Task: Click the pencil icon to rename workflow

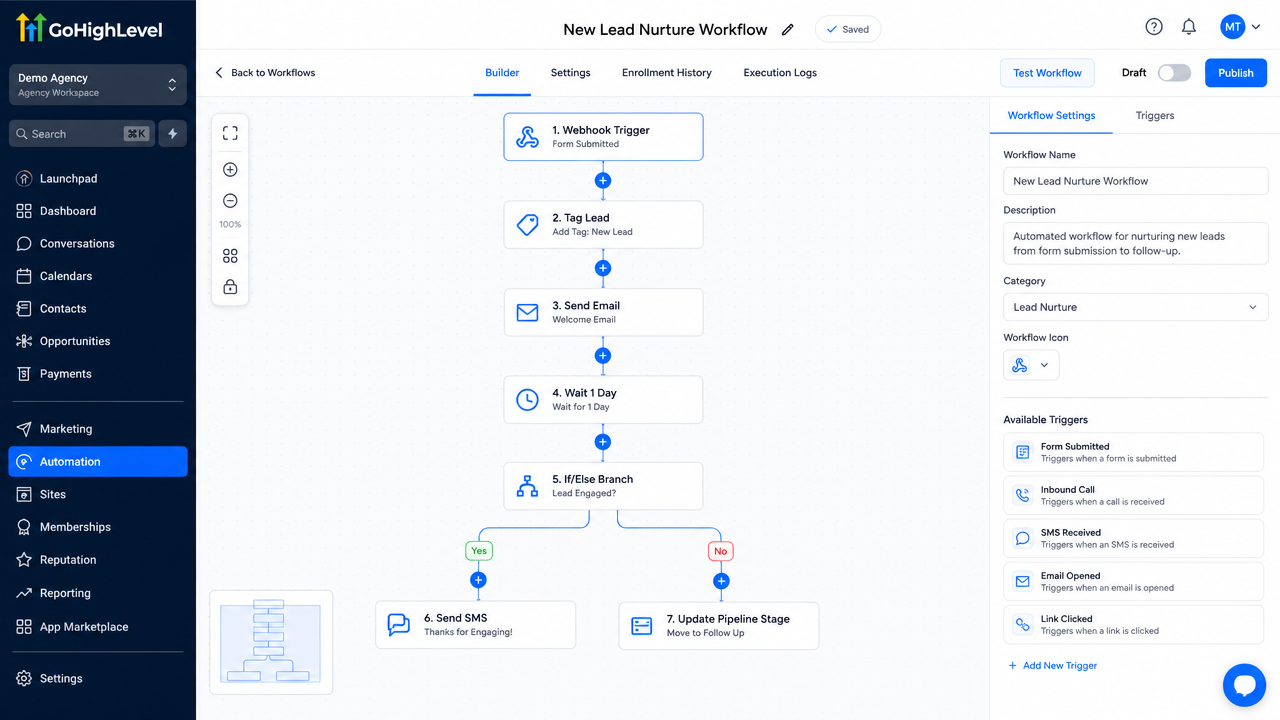Action: (788, 29)
